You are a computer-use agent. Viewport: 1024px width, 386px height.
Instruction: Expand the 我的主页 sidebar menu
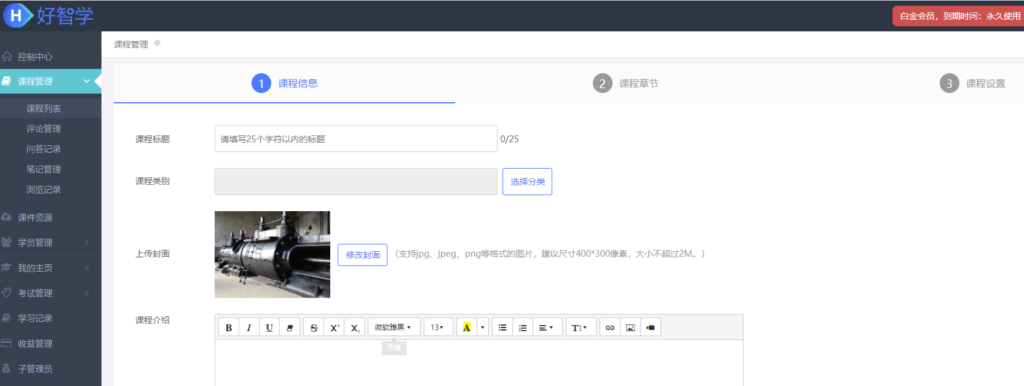(x=50, y=268)
